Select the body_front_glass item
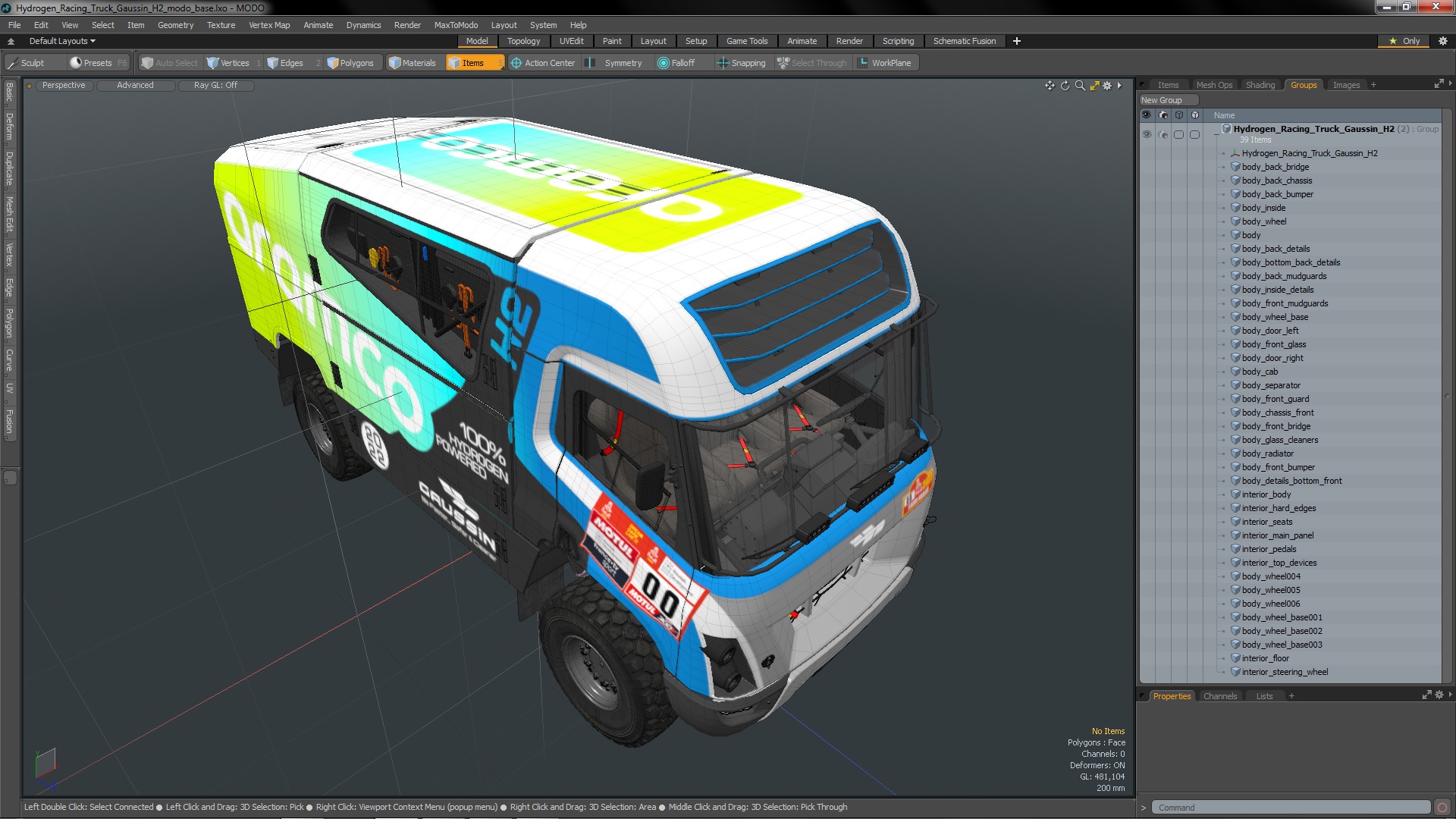 (x=1274, y=344)
